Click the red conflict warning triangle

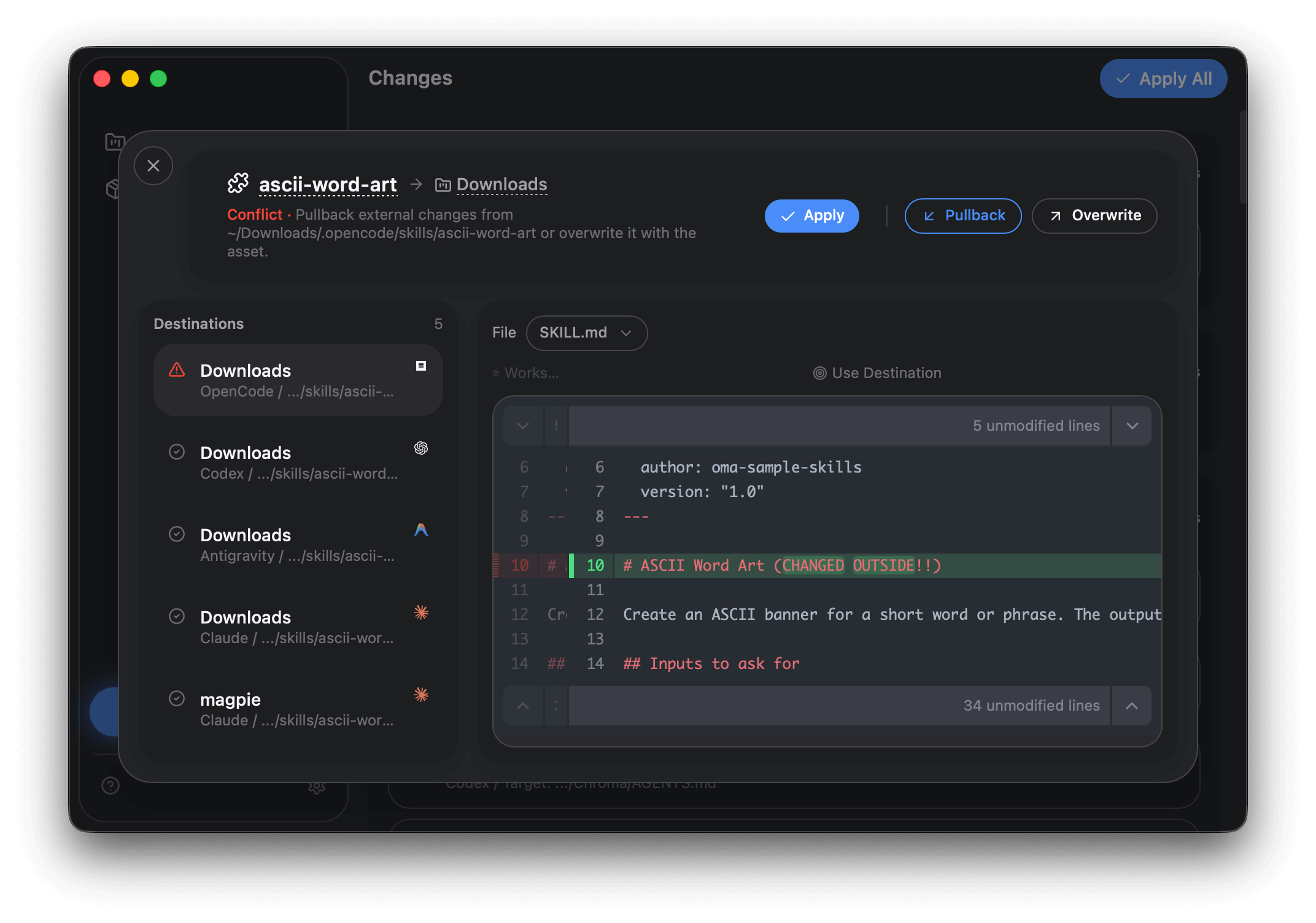coord(176,370)
